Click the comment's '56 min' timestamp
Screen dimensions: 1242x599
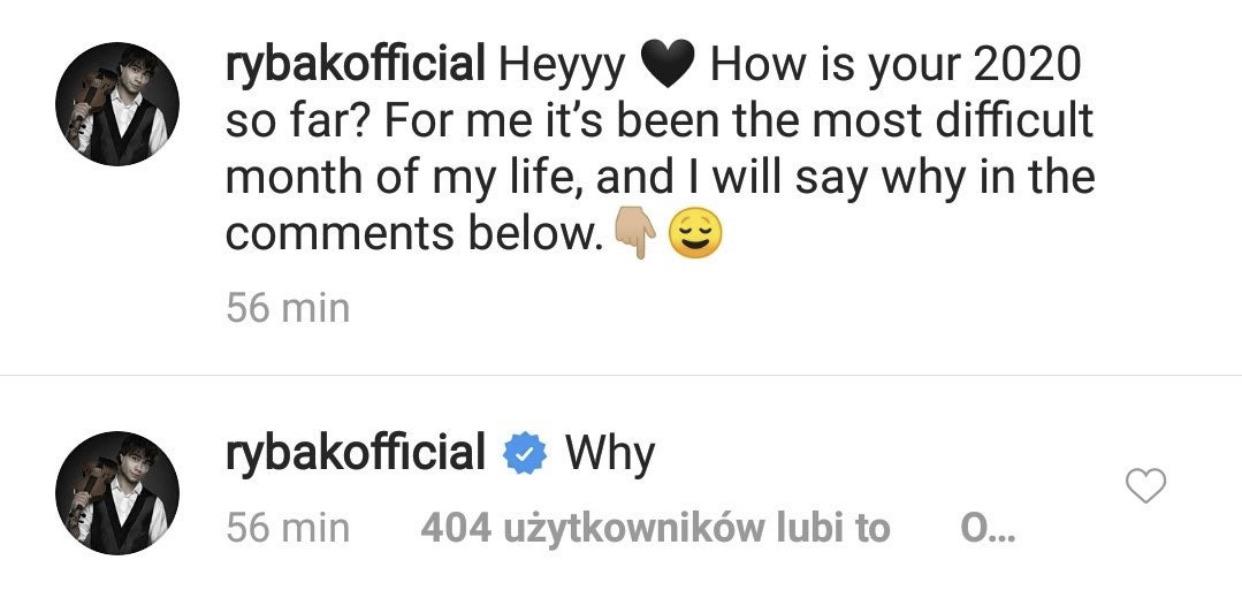pyautogui.click(x=288, y=528)
